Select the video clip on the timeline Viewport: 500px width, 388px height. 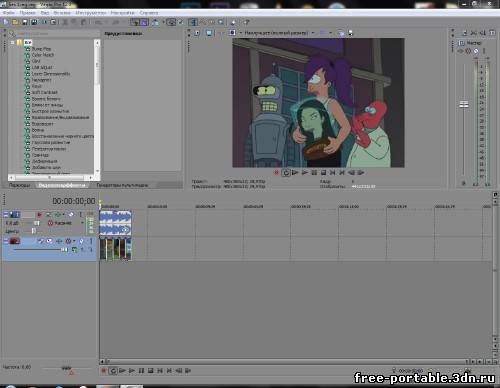tap(115, 248)
